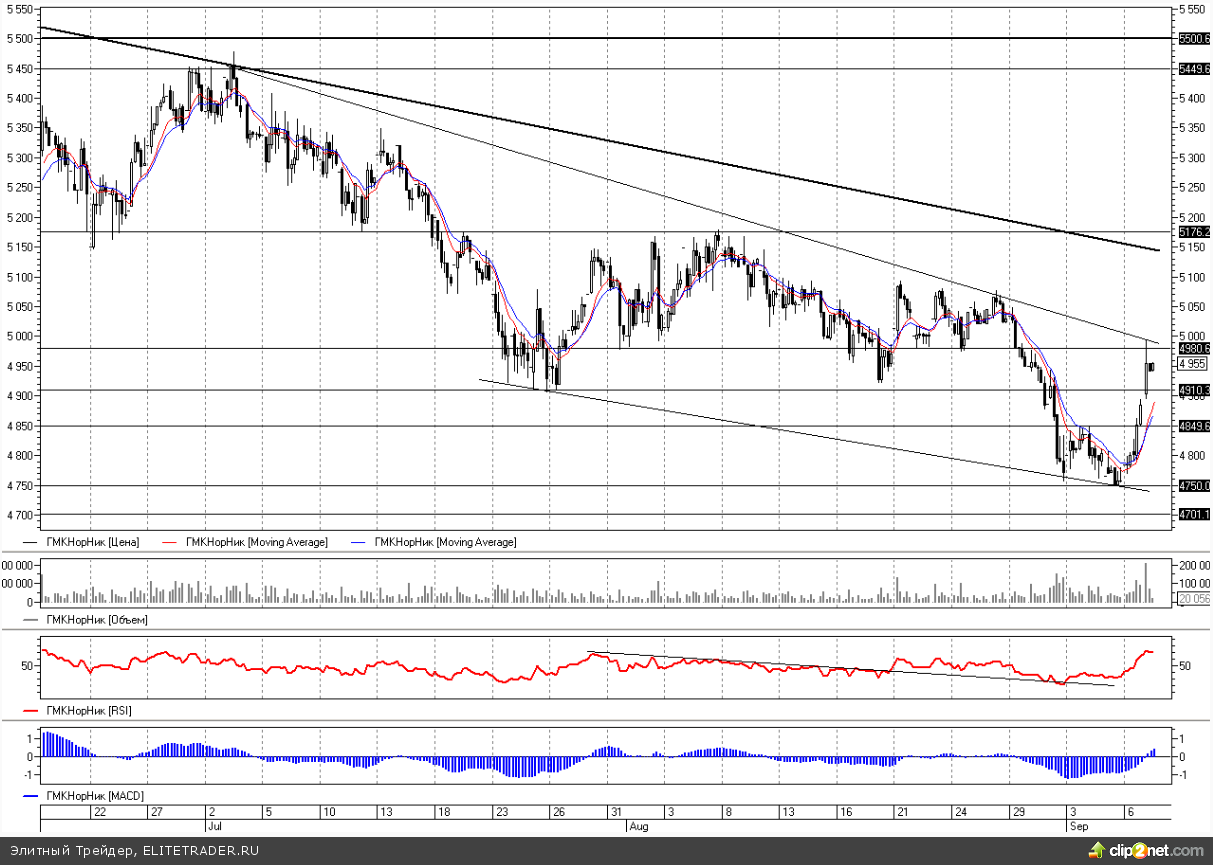
Task: Click the red RSI legend line marker
Action: point(29,711)
